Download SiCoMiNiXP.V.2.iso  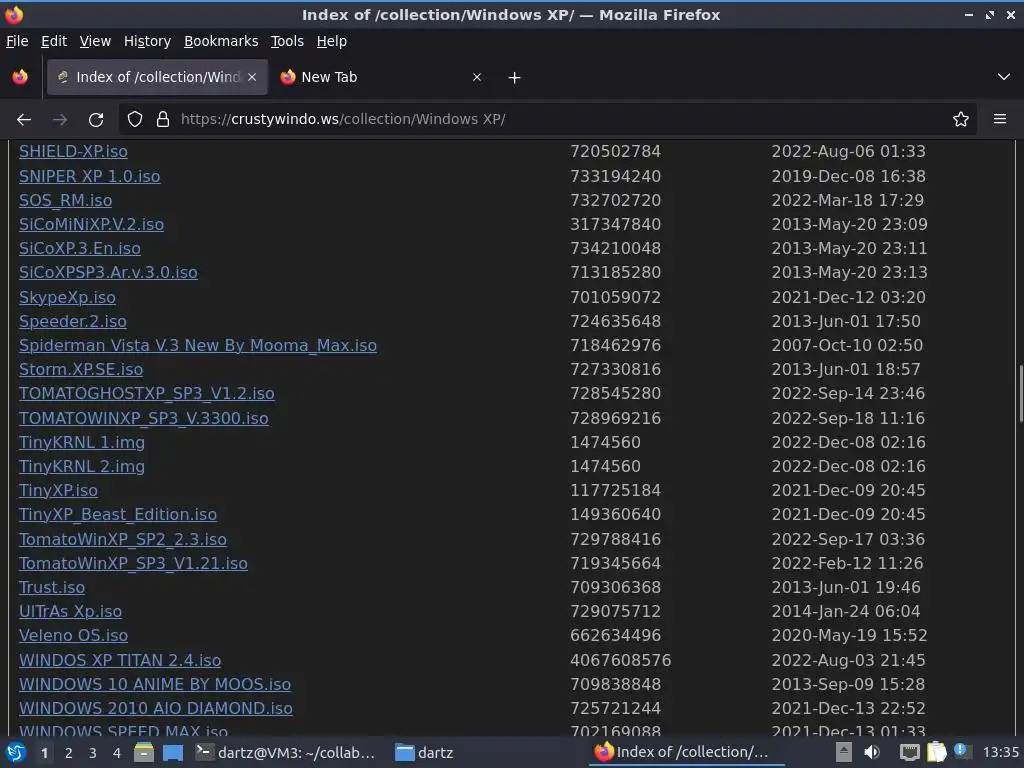pyautogui.click(x=91, y=225)
